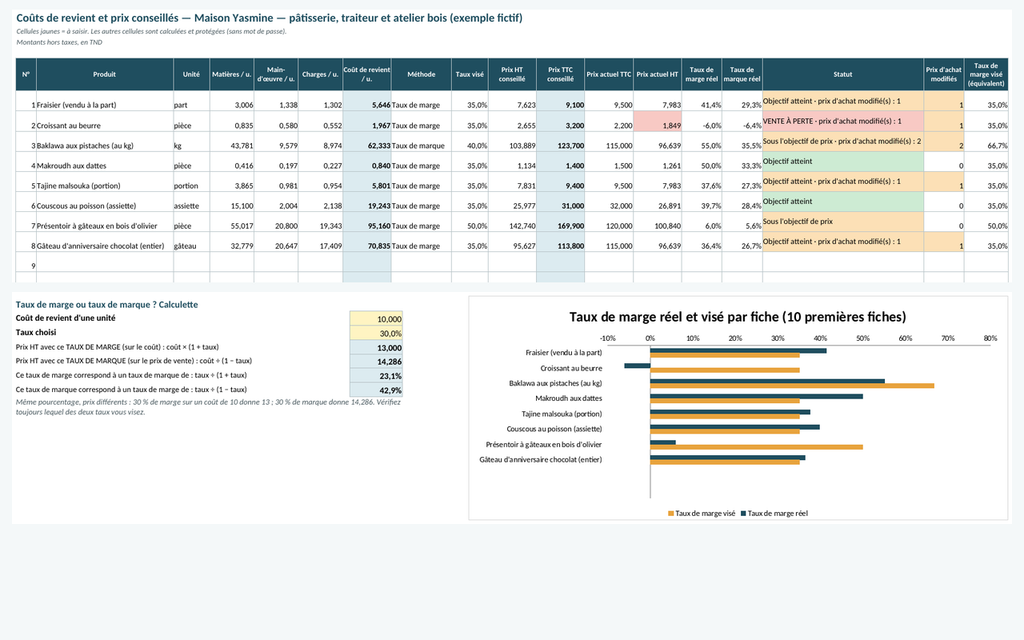Click the Statut column header
1024x640 pixels.
click(842, 74)
